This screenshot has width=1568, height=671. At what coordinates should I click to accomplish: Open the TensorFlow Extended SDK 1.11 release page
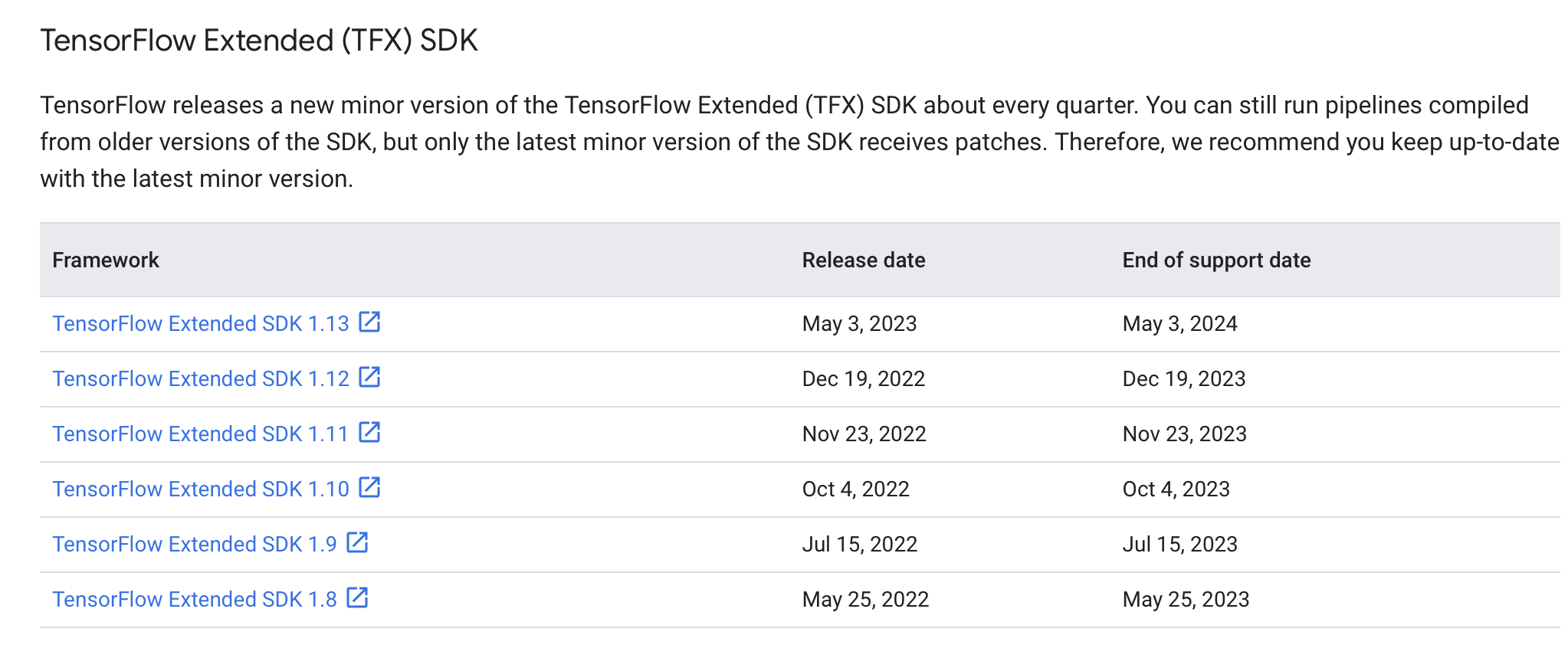pos(201,434)
